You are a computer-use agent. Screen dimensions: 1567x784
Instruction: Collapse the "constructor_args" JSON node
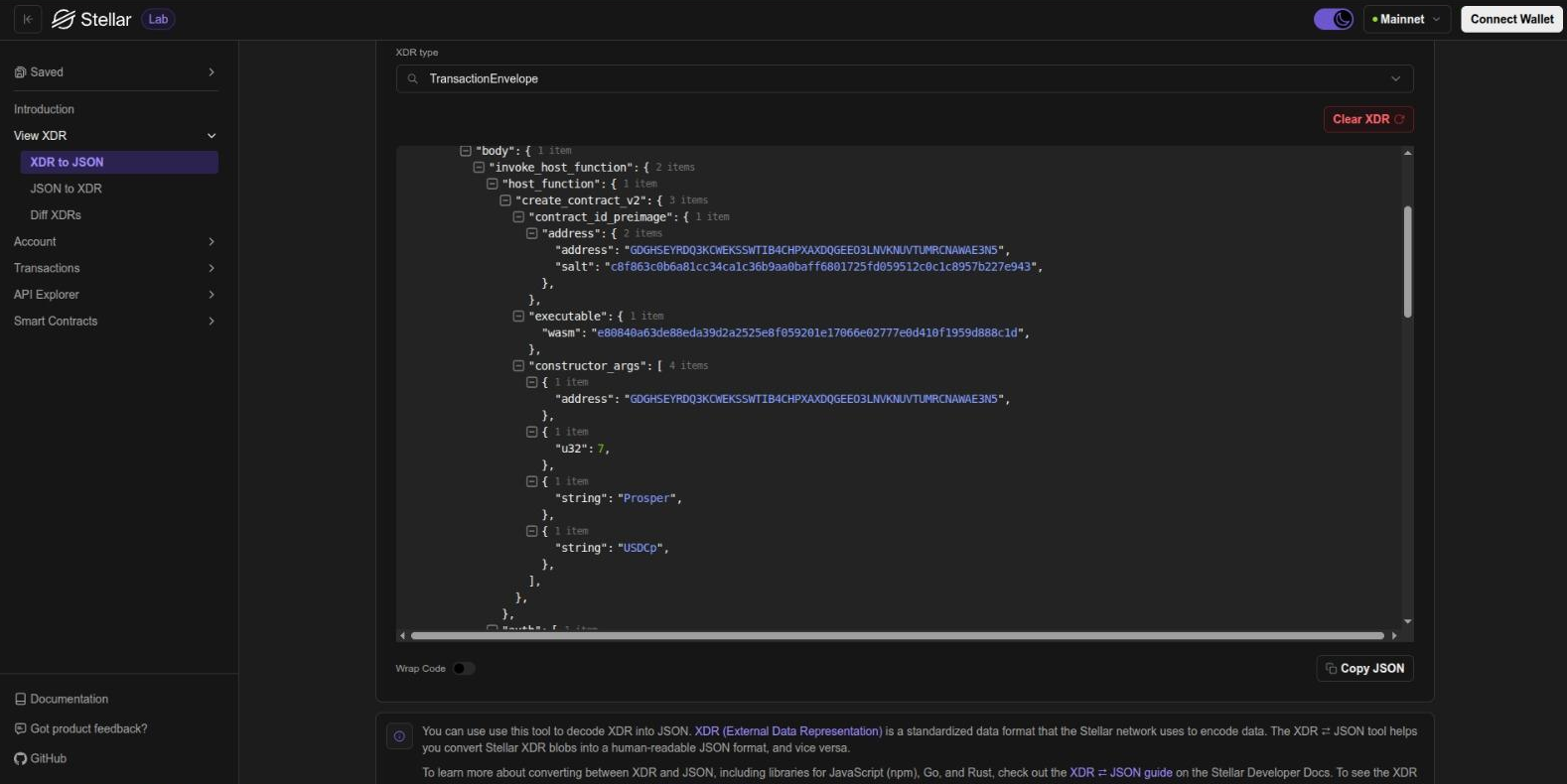(x=518, y=366)
